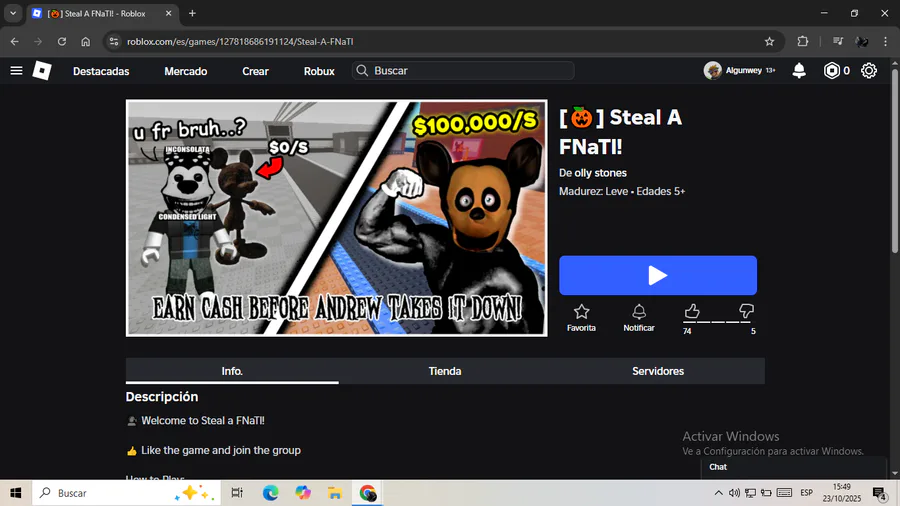
Task: Open the volume control in system tray
Action: pos(734,493)
